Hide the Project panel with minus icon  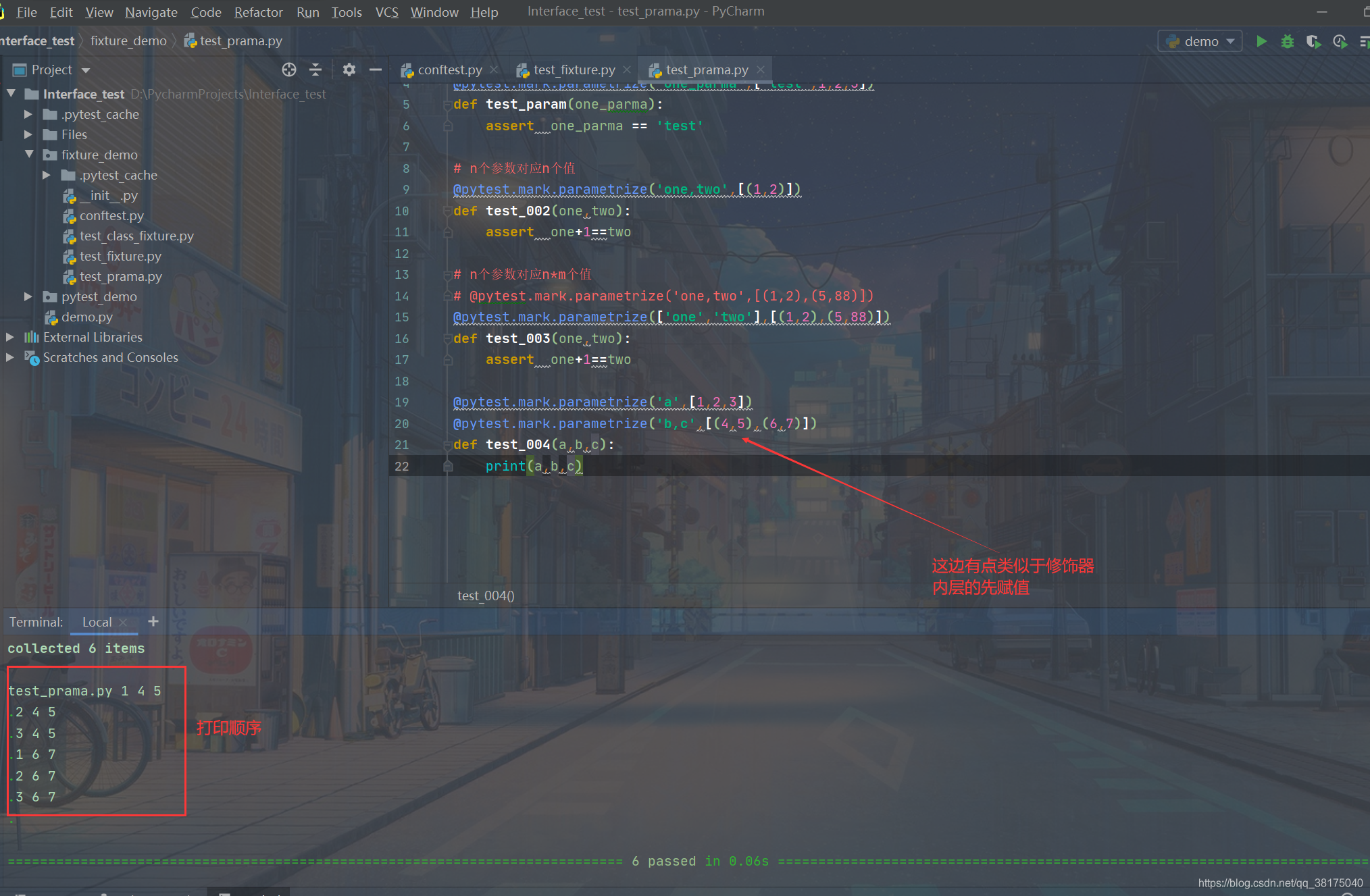point(376,70)
